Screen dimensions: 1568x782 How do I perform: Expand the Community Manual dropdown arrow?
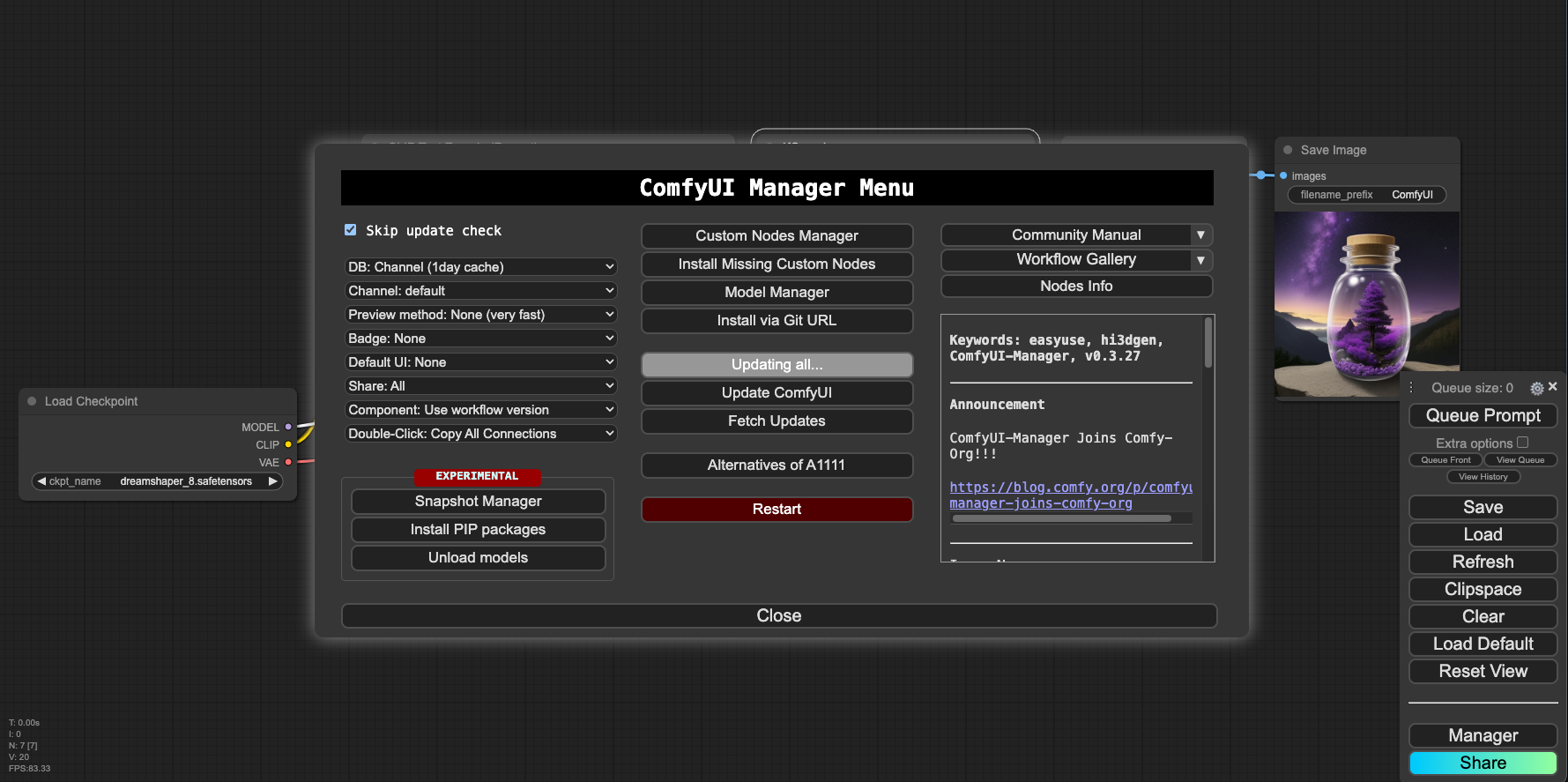(x=1200, y=235)
